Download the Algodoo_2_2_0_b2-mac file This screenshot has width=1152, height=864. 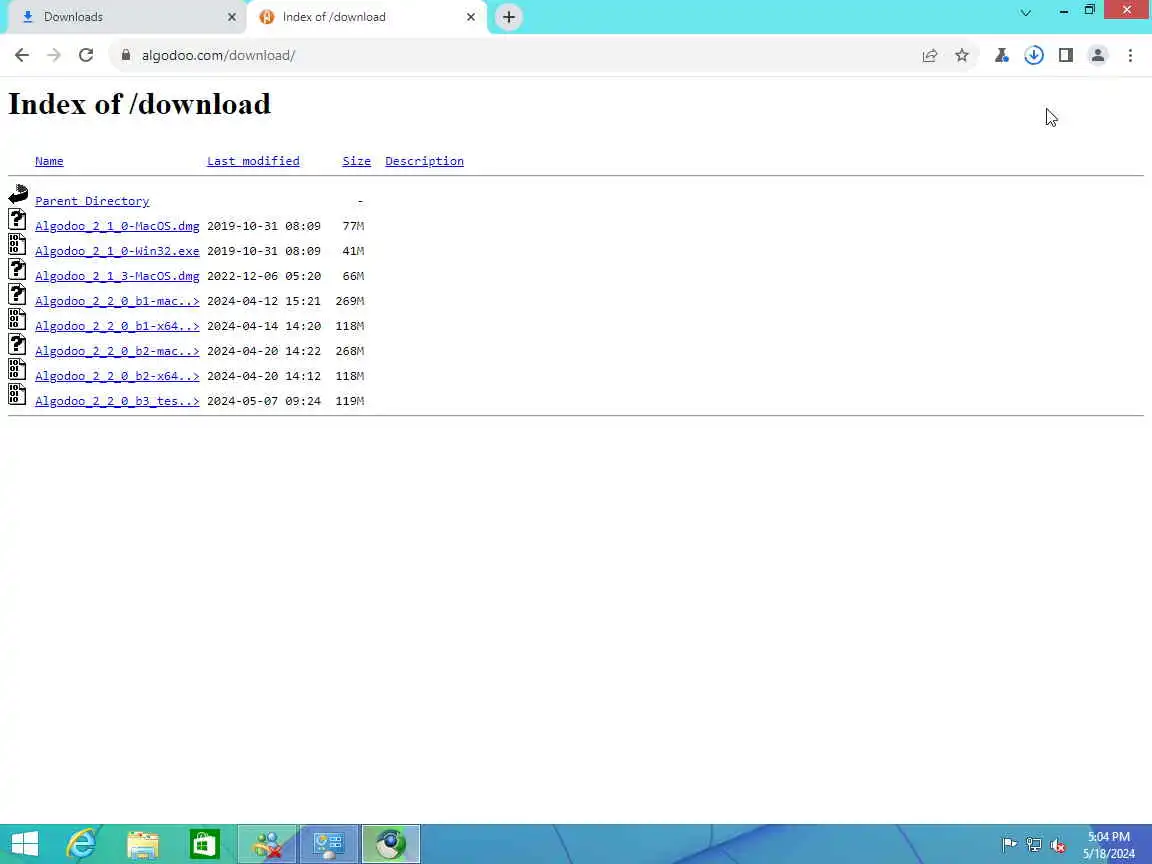point(117,350)
